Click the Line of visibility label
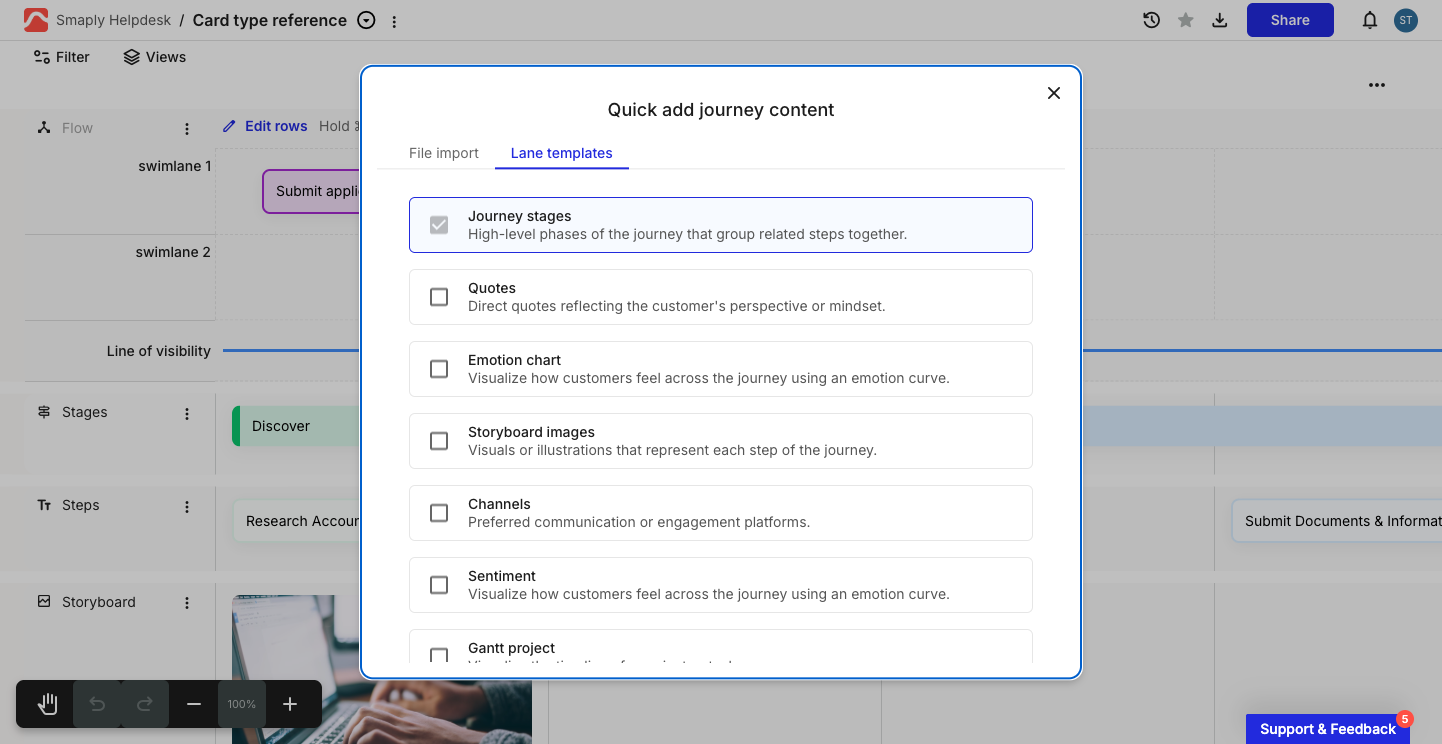 tap(159, 351)
